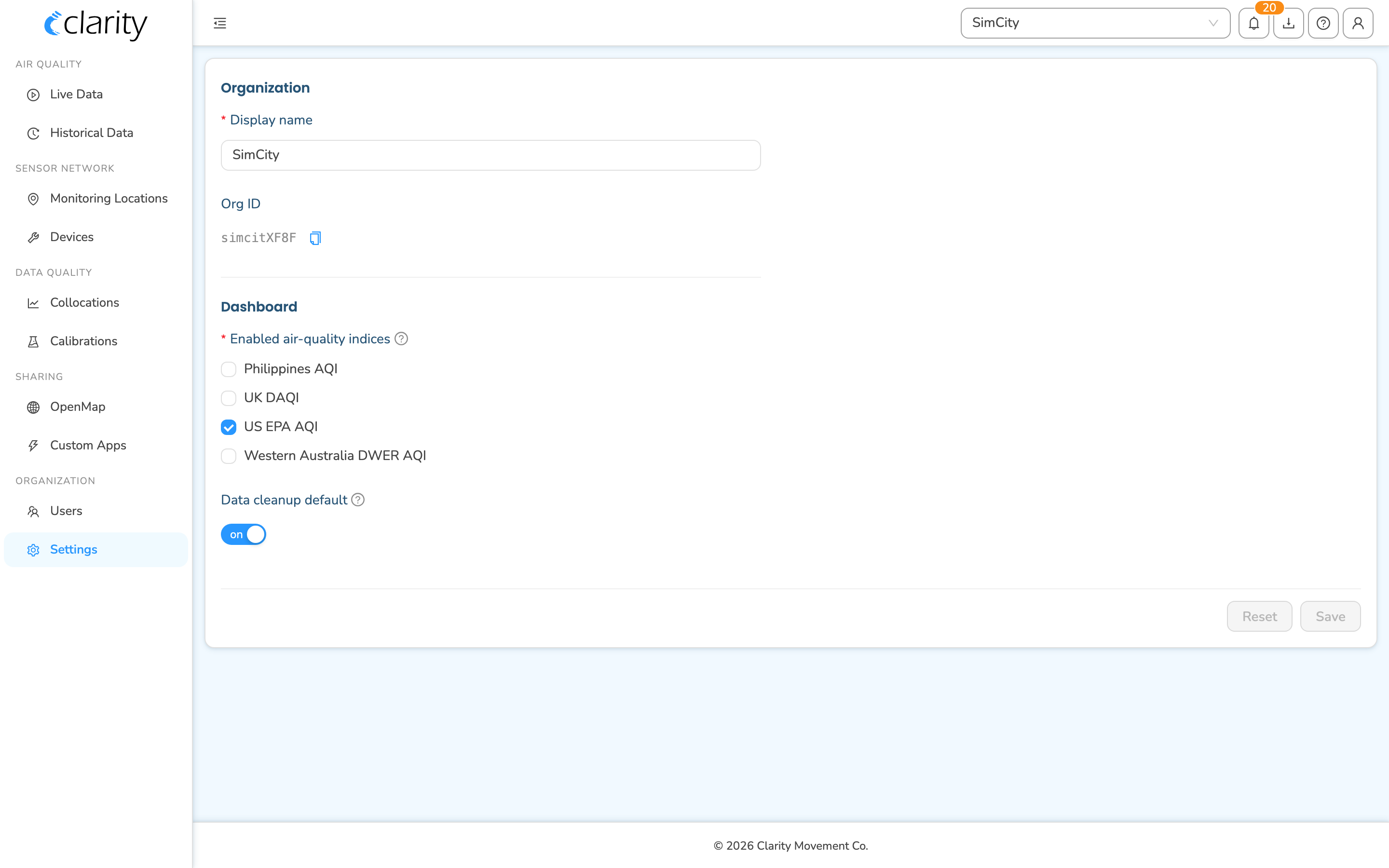Open the SimCity organization dropdown

pyautogui.click(x=1095, y=23)
